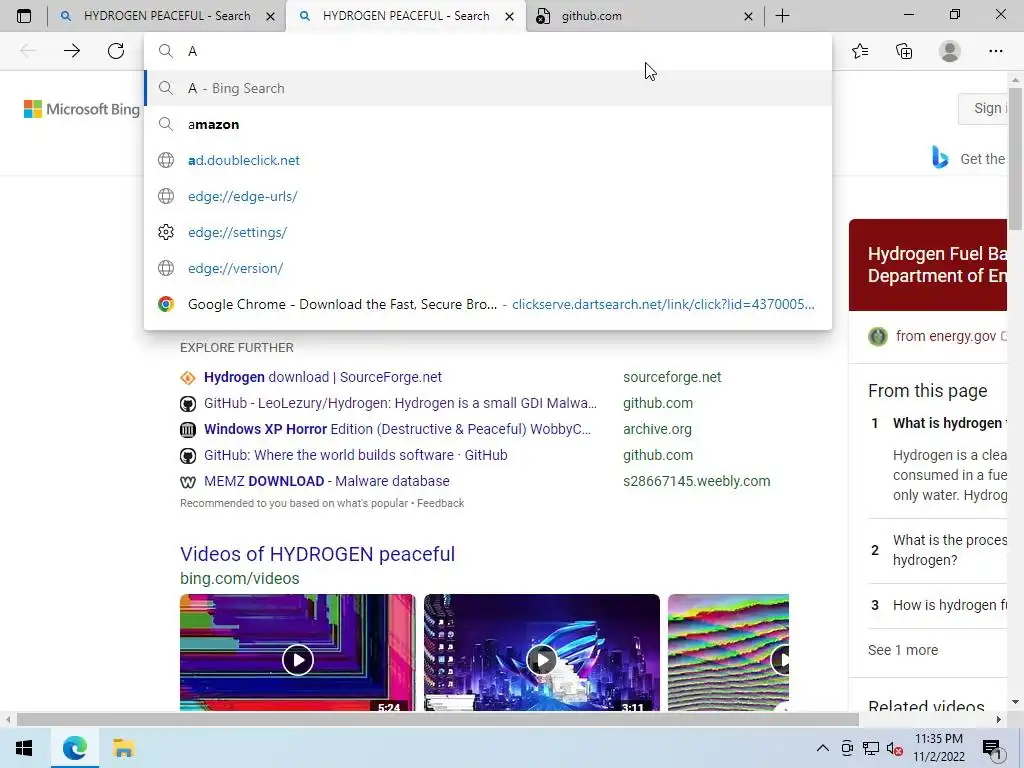This screenshot has height=768, width=1024.
Task: Click archive.org domain text
Action: (657, 429)
